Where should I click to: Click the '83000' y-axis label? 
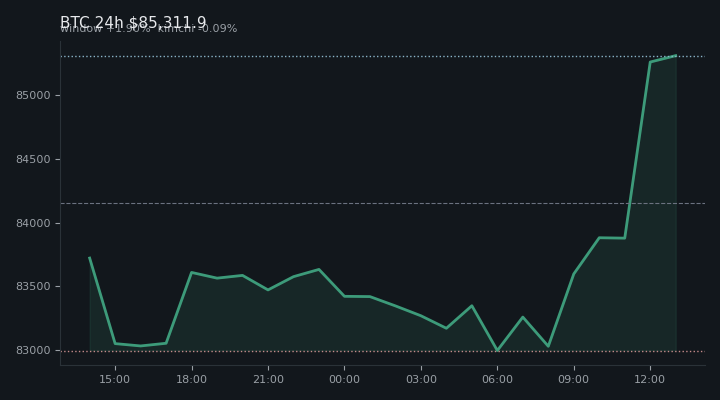pos(33,350)
